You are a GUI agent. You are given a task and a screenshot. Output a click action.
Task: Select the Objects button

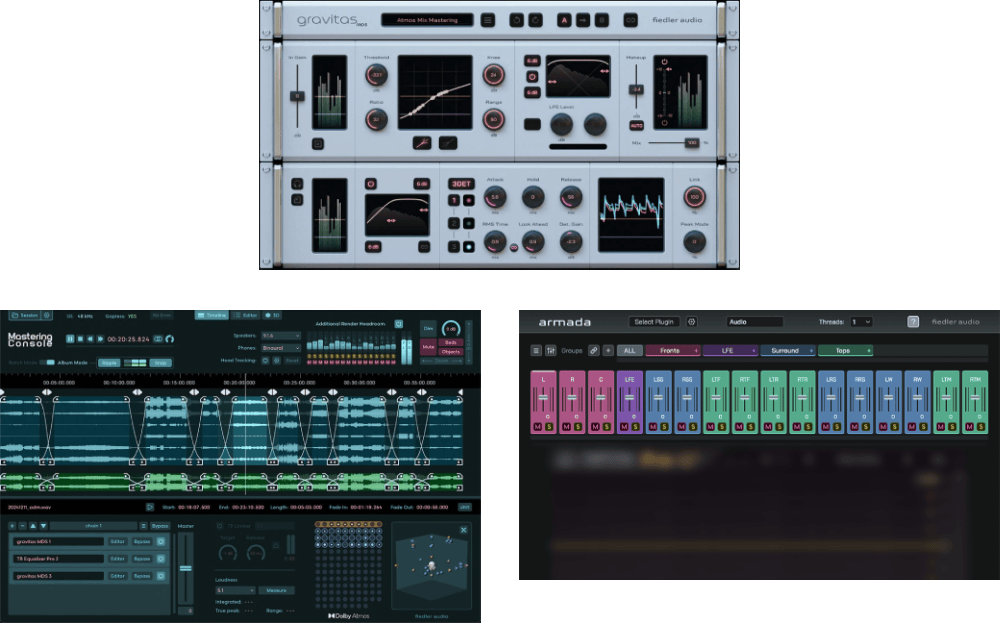pos(450,351)
